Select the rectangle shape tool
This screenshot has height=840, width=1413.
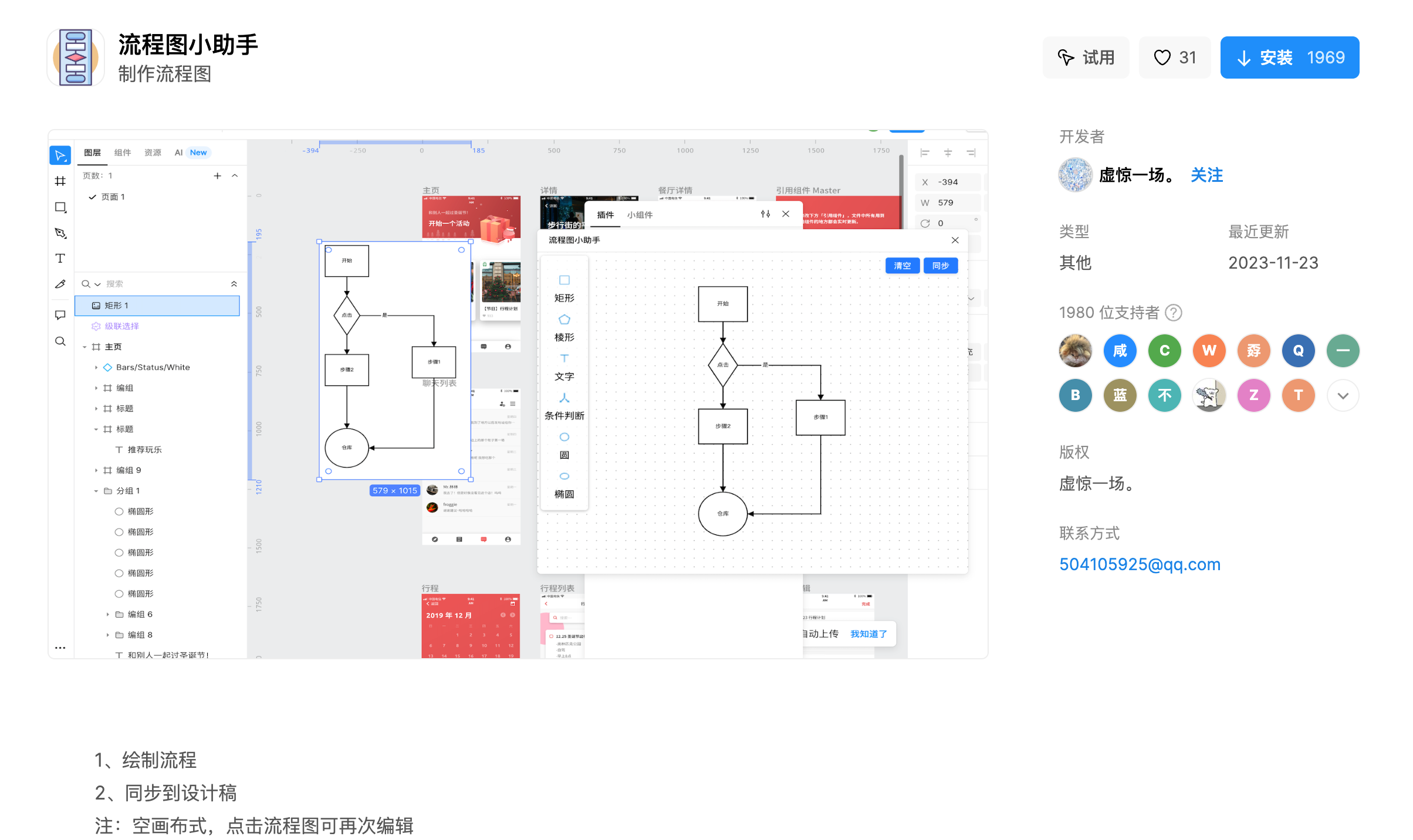[60, 207]
